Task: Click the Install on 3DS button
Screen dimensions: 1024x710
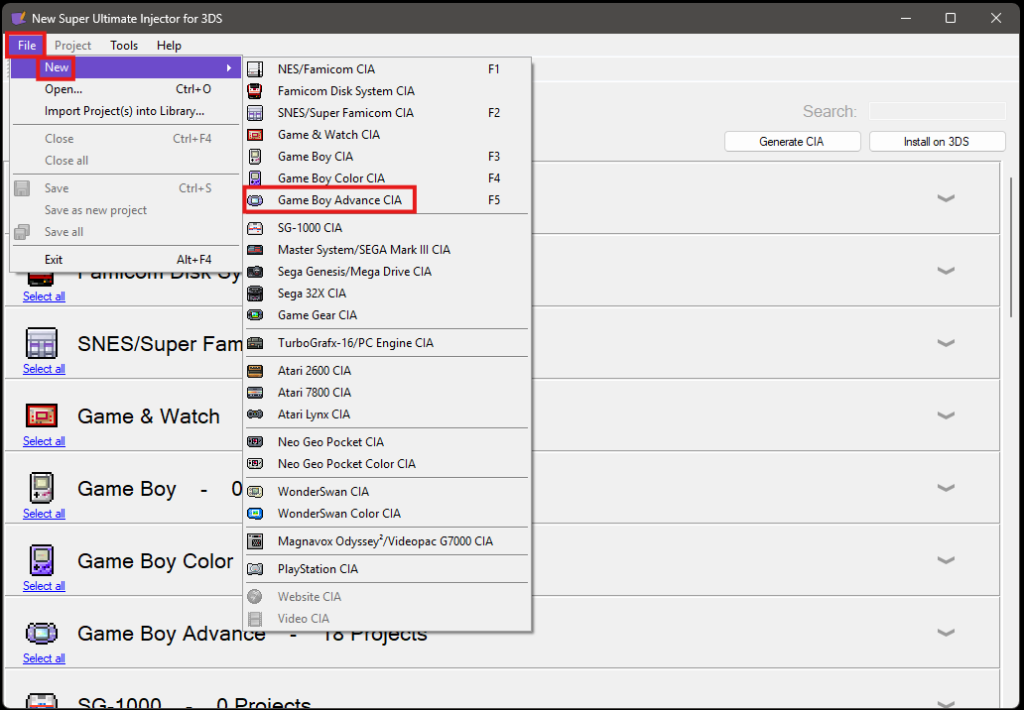Action: point(936,142)
